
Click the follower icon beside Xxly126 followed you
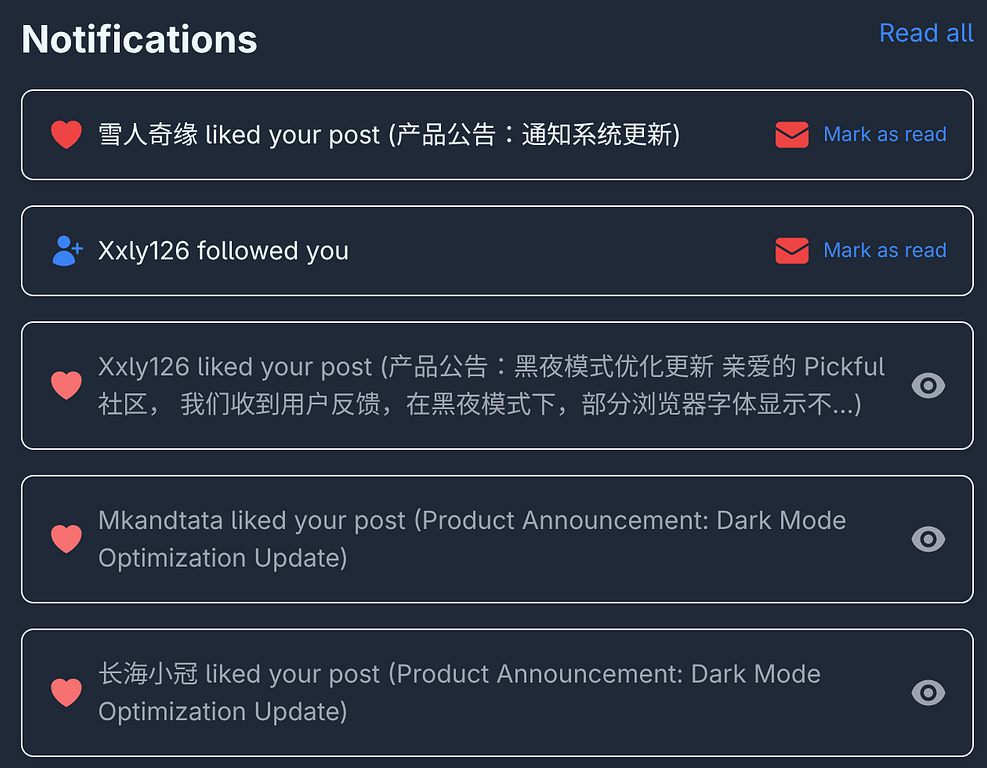[67, 251]
